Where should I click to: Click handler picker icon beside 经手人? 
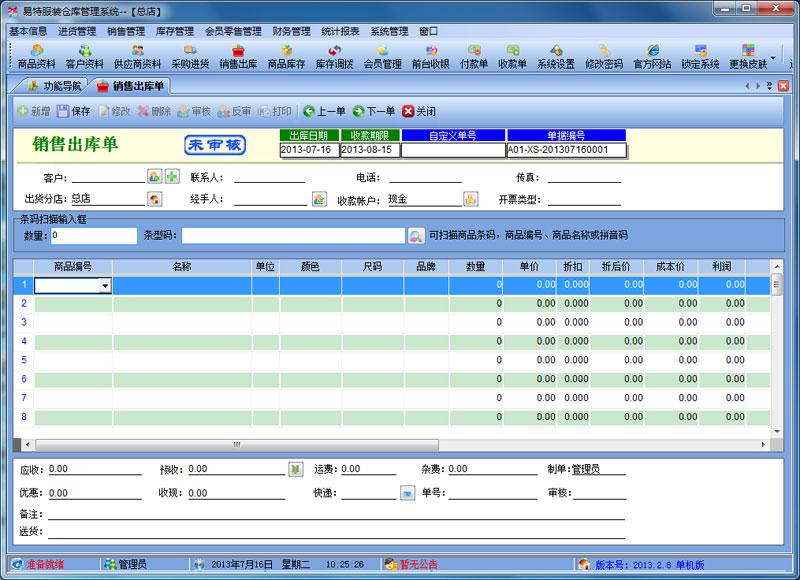point(319,199)
